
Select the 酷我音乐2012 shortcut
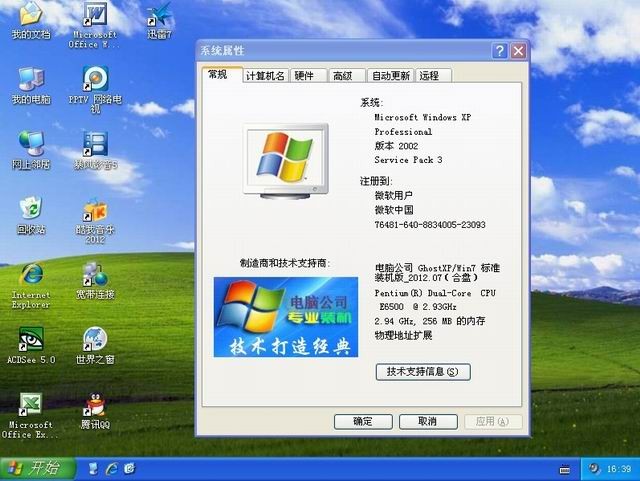tap(95, 221)
